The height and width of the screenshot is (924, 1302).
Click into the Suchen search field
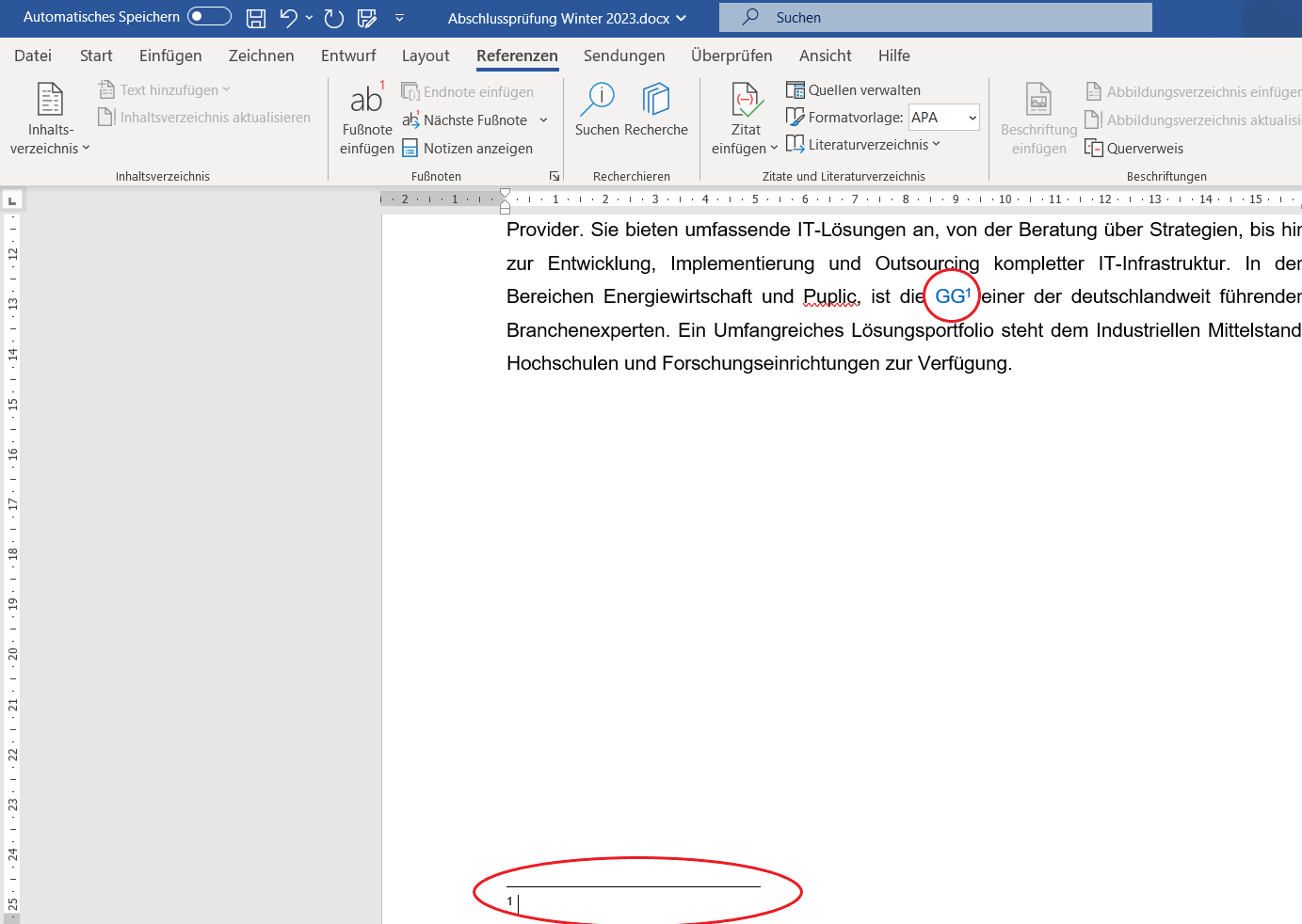pos(936,17)
